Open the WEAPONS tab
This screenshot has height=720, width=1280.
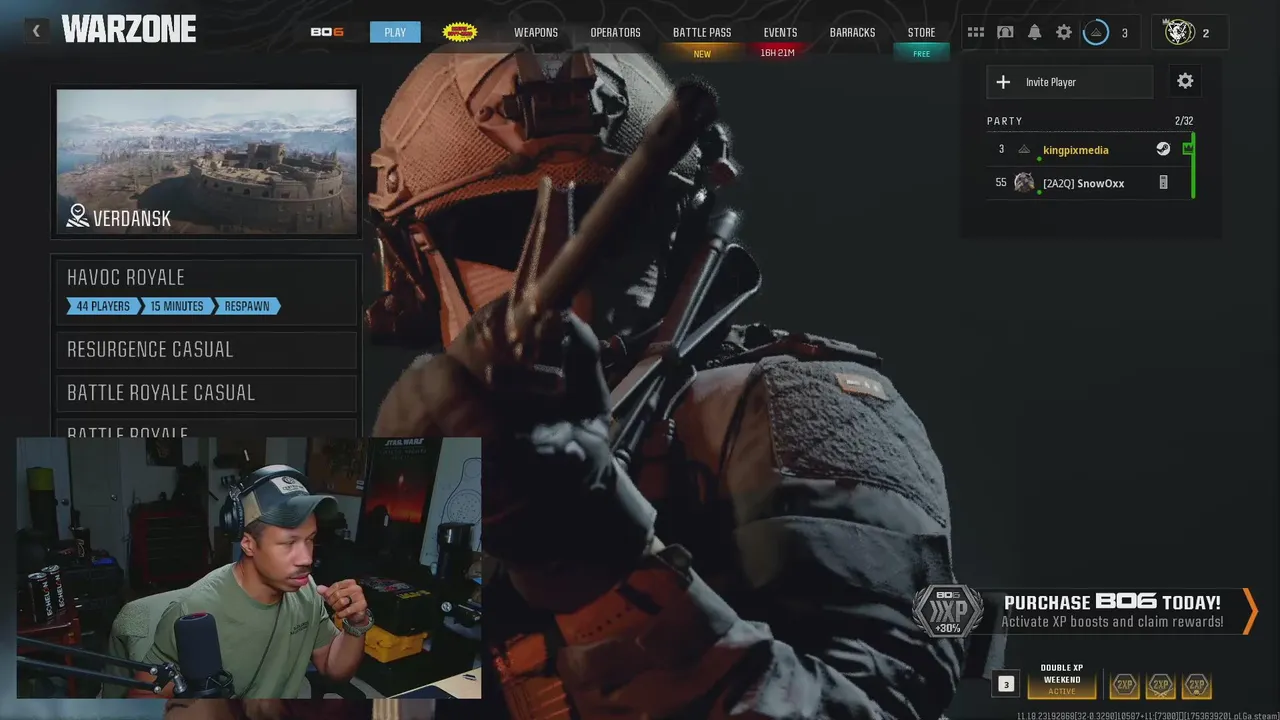click(536, 32)
